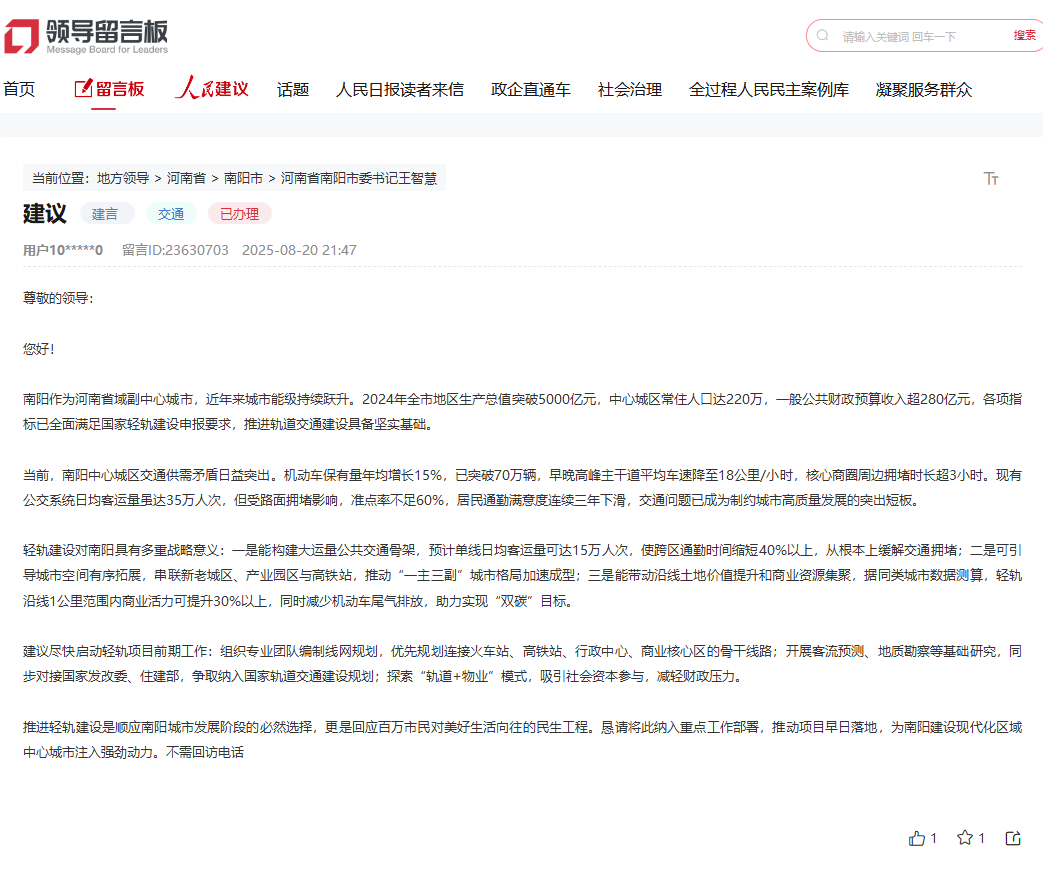The width and height of the screenshot is (1043, 875).
Task: Open the 南阳市 breadcrumb link
Action: point(242,177)
